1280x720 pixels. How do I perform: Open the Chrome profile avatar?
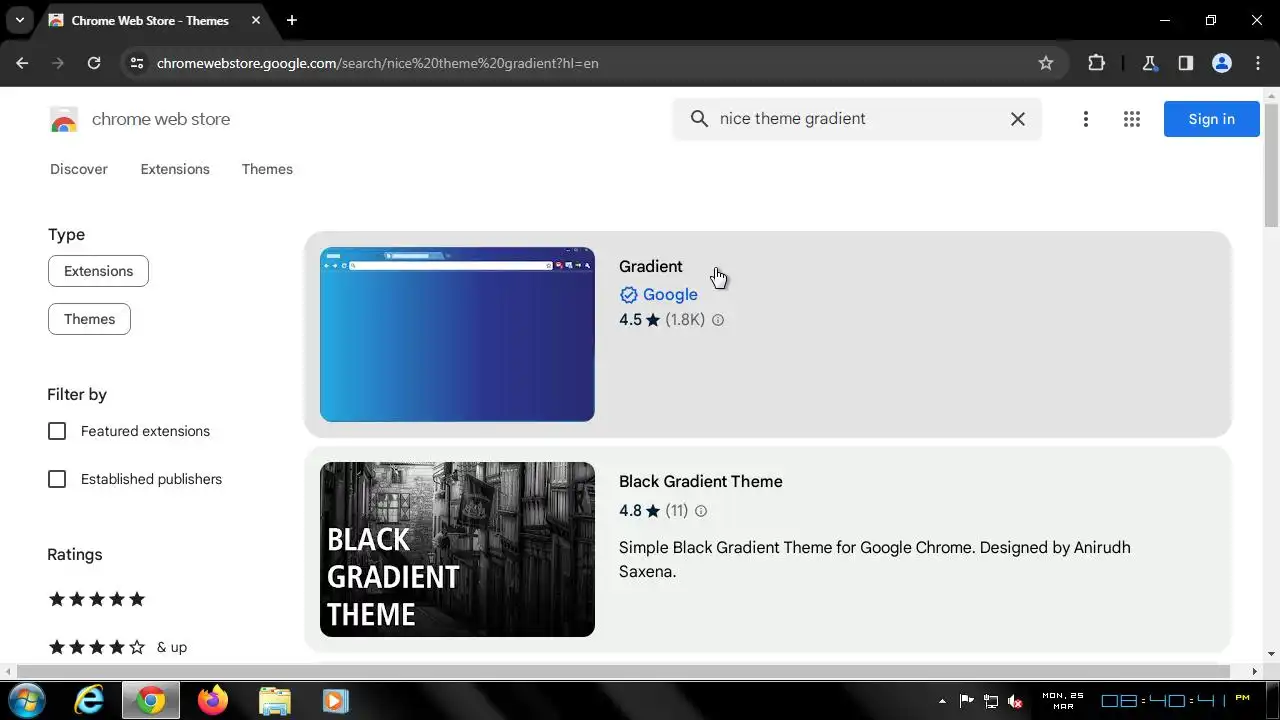click(x=1221, y=63)
